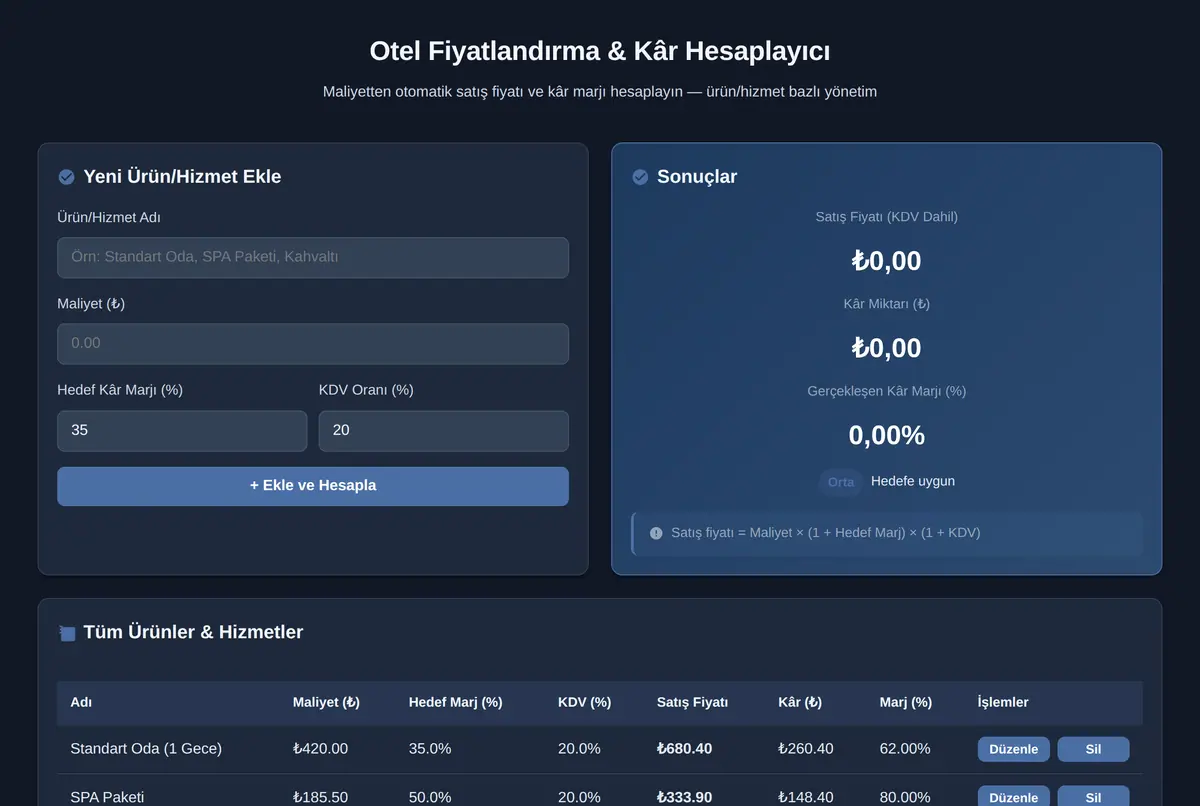1200x806 pixels.
Task: Click the Satış Fiyatı (KDV Dahil) label
Action: click(x=887, y=217)
